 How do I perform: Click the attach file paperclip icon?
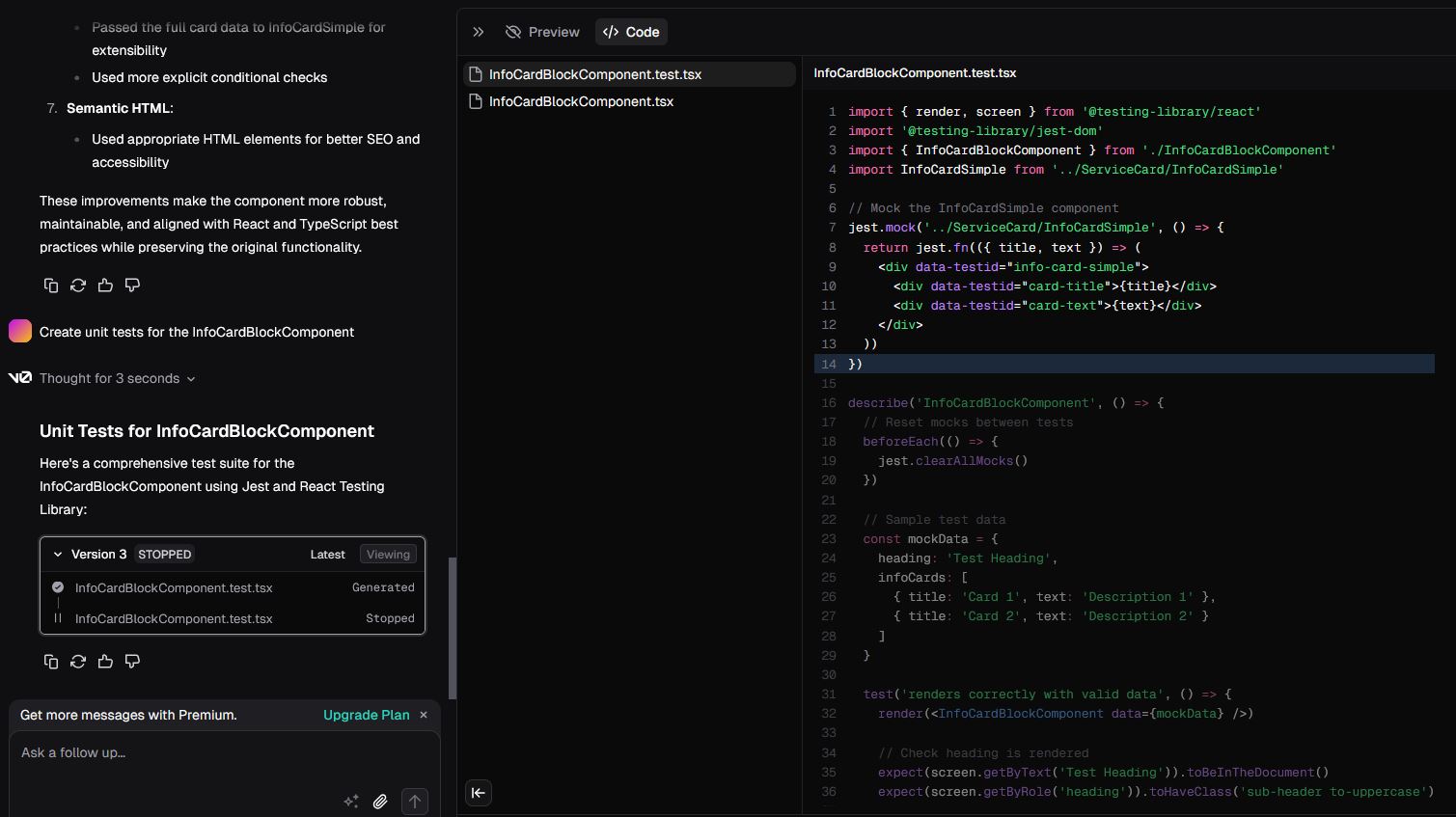[x=381, y=802]
